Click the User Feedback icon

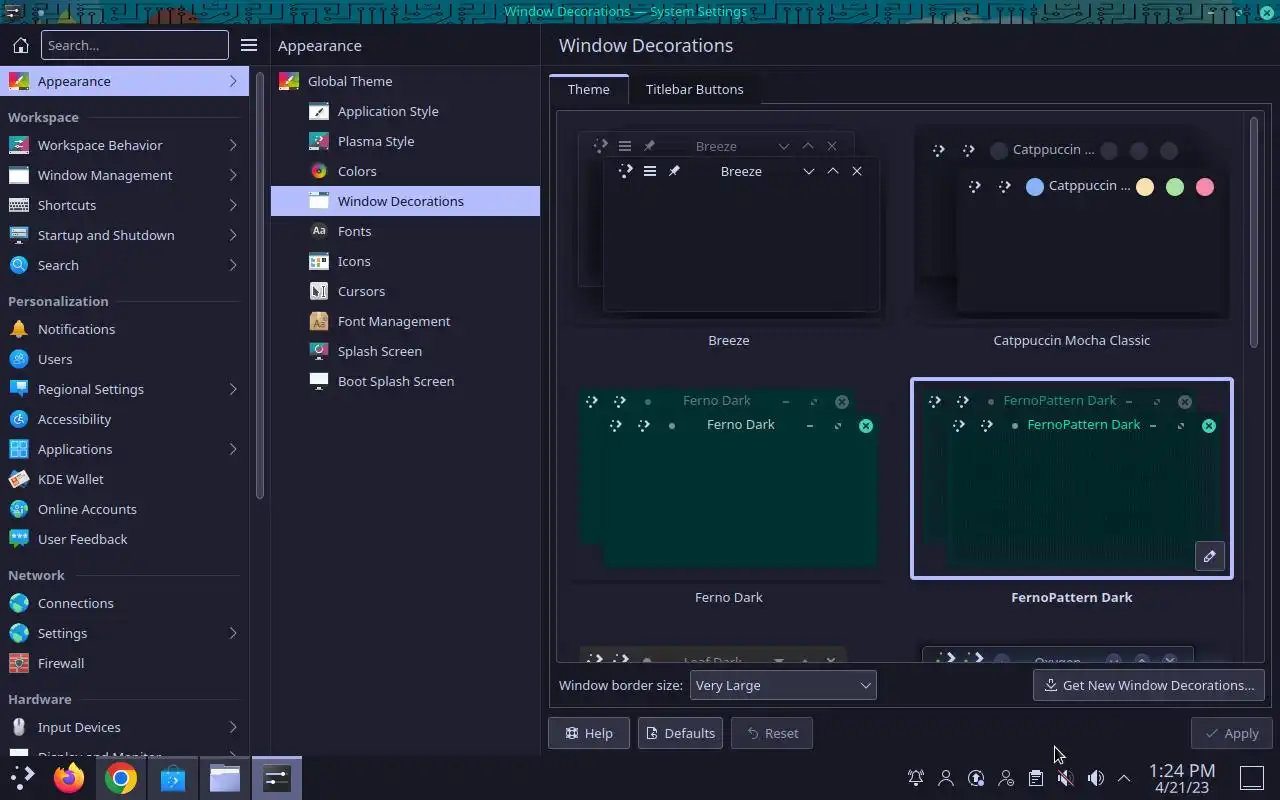18,539
